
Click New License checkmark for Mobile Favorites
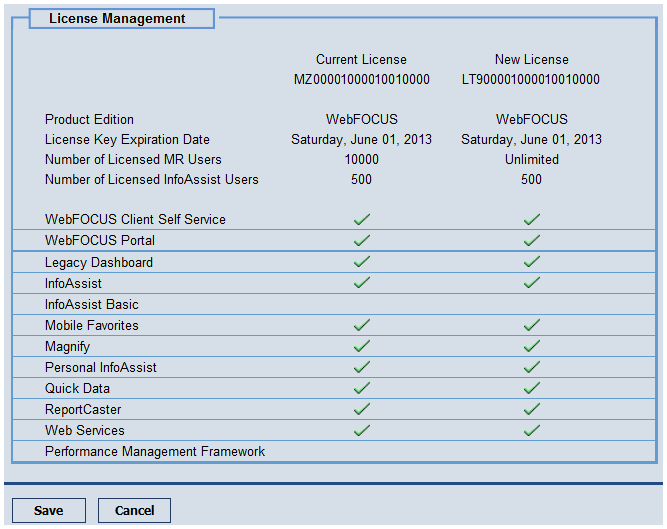tap(532, 325)
